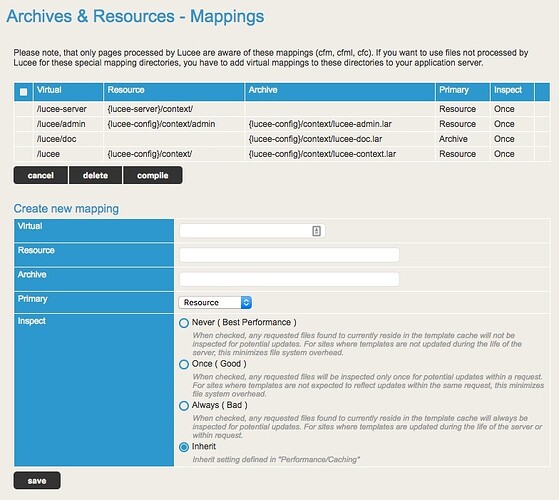Choose the Always (Bad) radio button
Viewport: 559px width, 500px height.
pyautogui.click(x=184, y=406)
